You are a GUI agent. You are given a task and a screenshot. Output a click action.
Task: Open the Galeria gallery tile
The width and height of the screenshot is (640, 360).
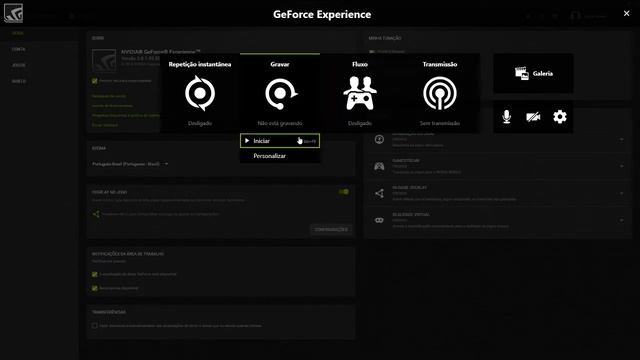[533, 73]
